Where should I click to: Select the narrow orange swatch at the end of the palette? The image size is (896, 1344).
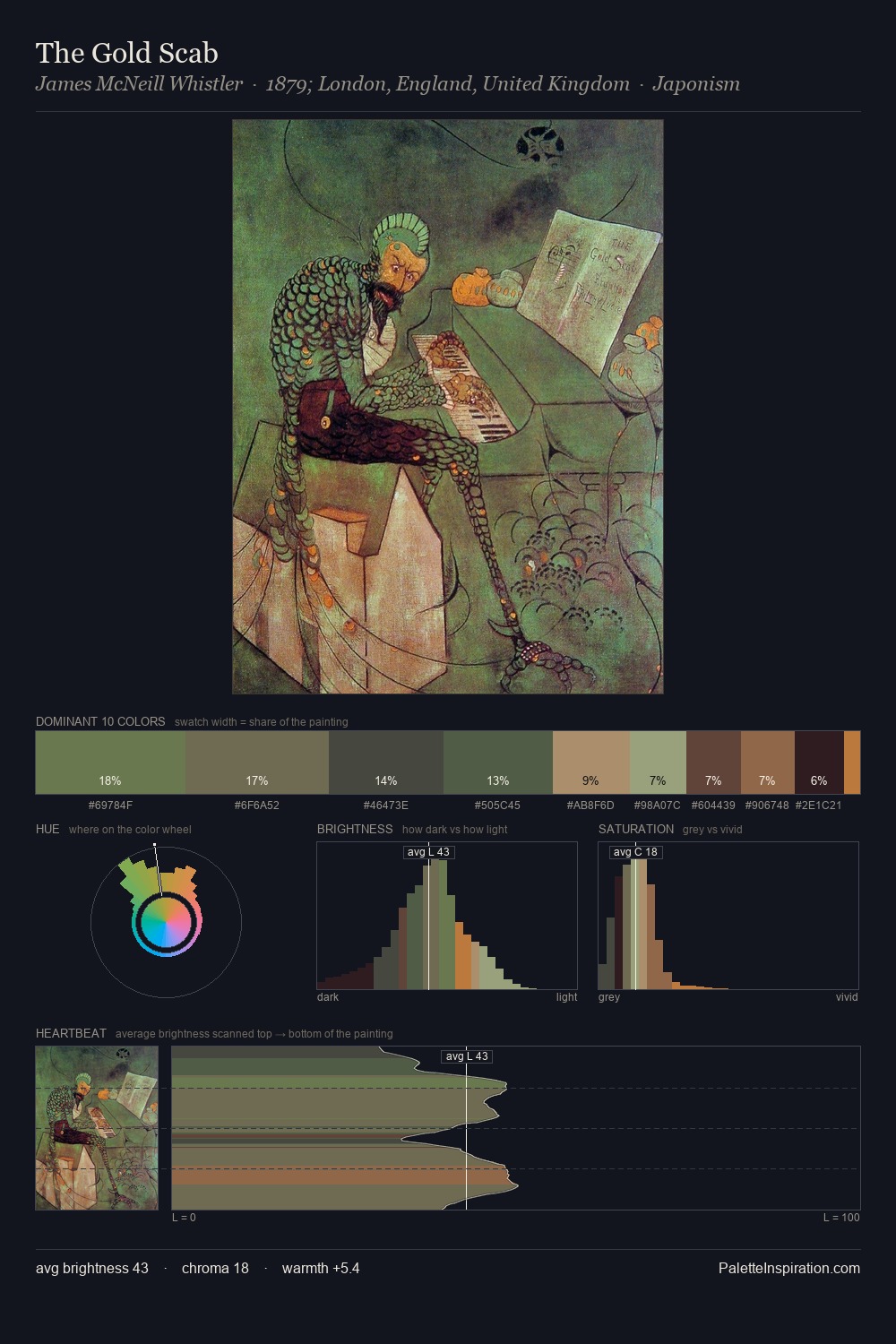[852, 762]
